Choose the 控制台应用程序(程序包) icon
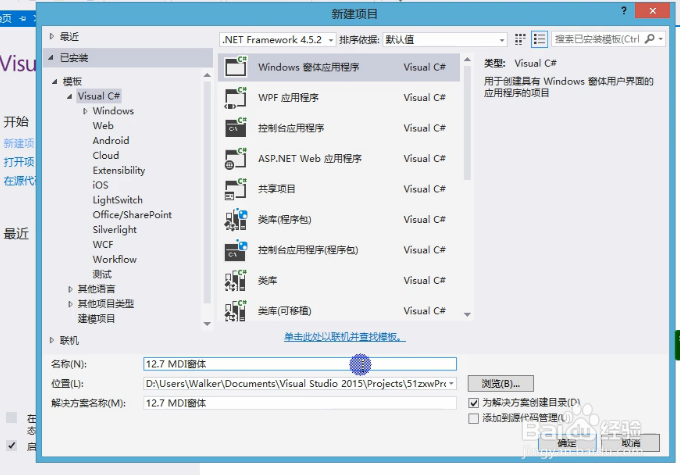This screenshot has height=475, width=680. pyautogui.click(x=236, y=250)
